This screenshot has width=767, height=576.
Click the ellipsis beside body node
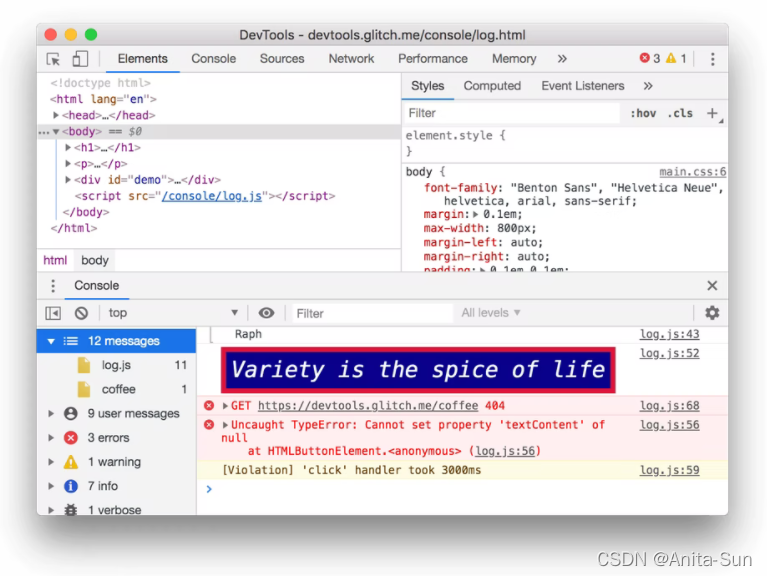click(44, 132)
